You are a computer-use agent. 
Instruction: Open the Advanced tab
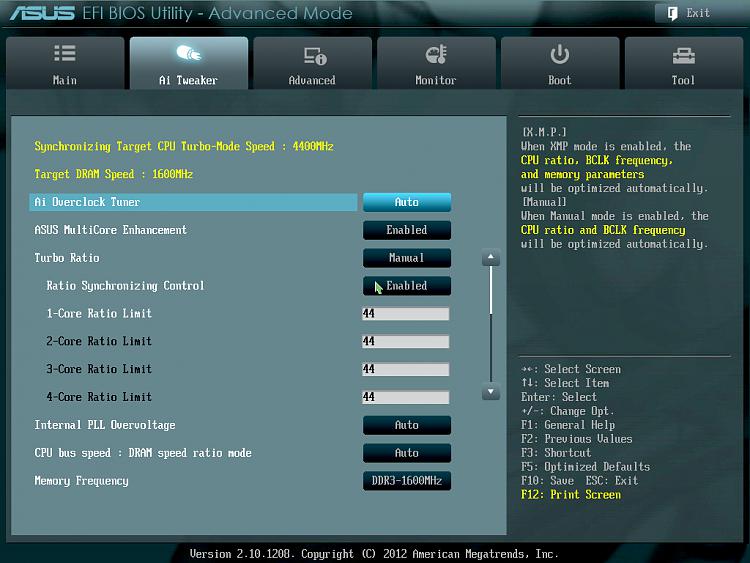[312, 63]
